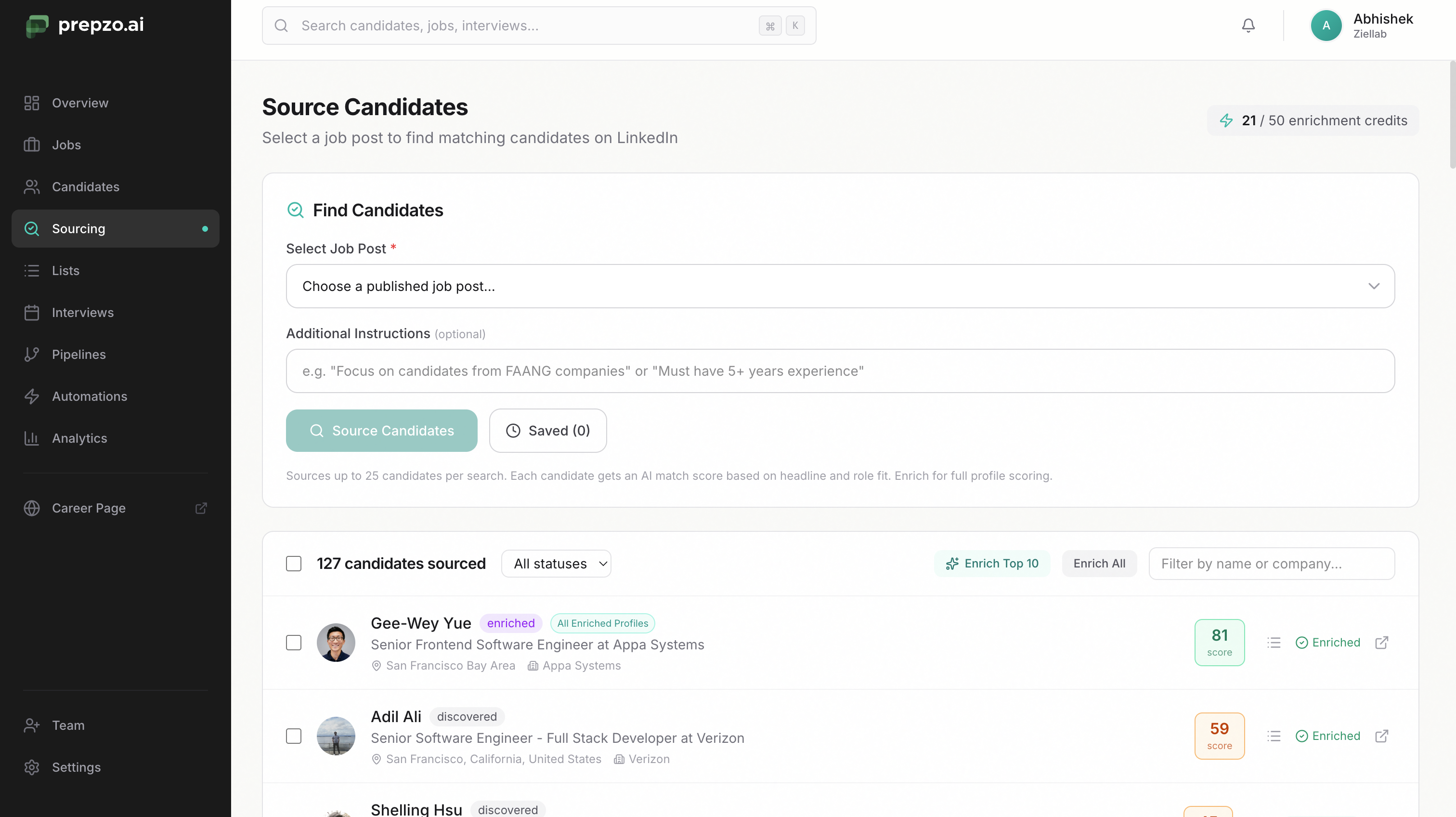Open Gee-Wey Yue's external profile link icon
The height and width of the screenshot is (817, 1456).
pyautogui.click(x=1381, y=642)
